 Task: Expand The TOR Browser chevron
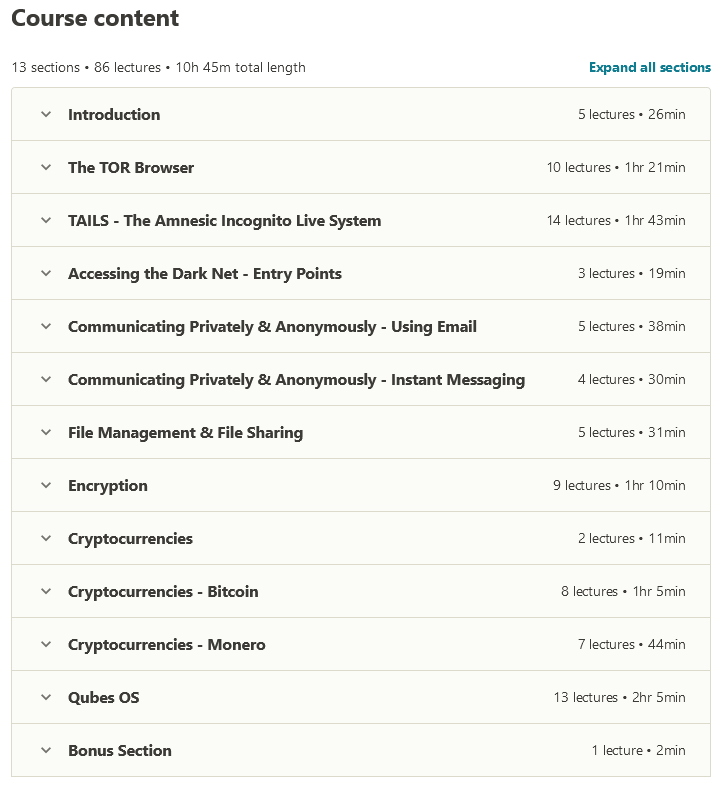coord(45,168)
